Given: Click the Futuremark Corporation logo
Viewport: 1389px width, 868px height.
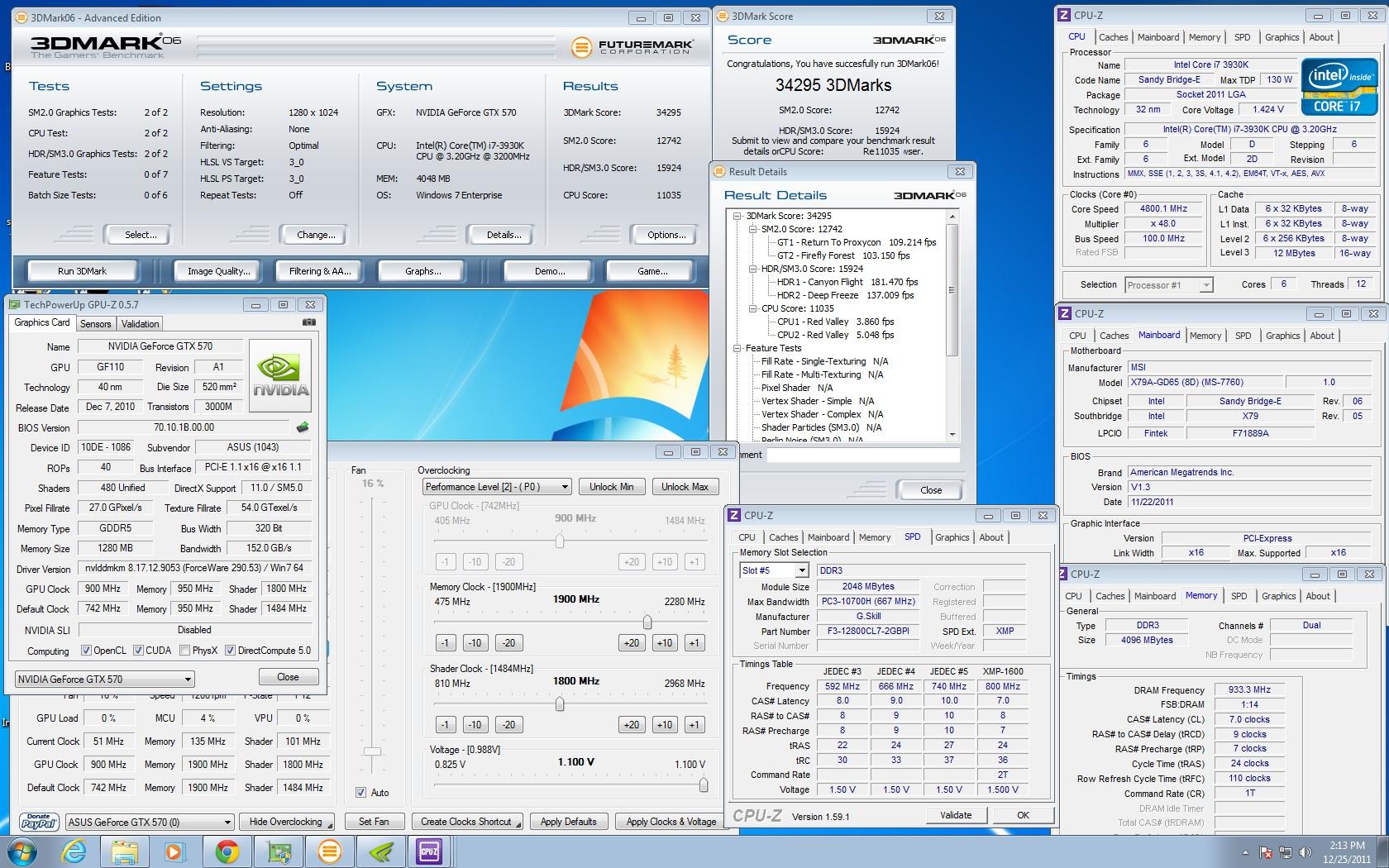Looking at the screenshot, I should coord(631,47).
